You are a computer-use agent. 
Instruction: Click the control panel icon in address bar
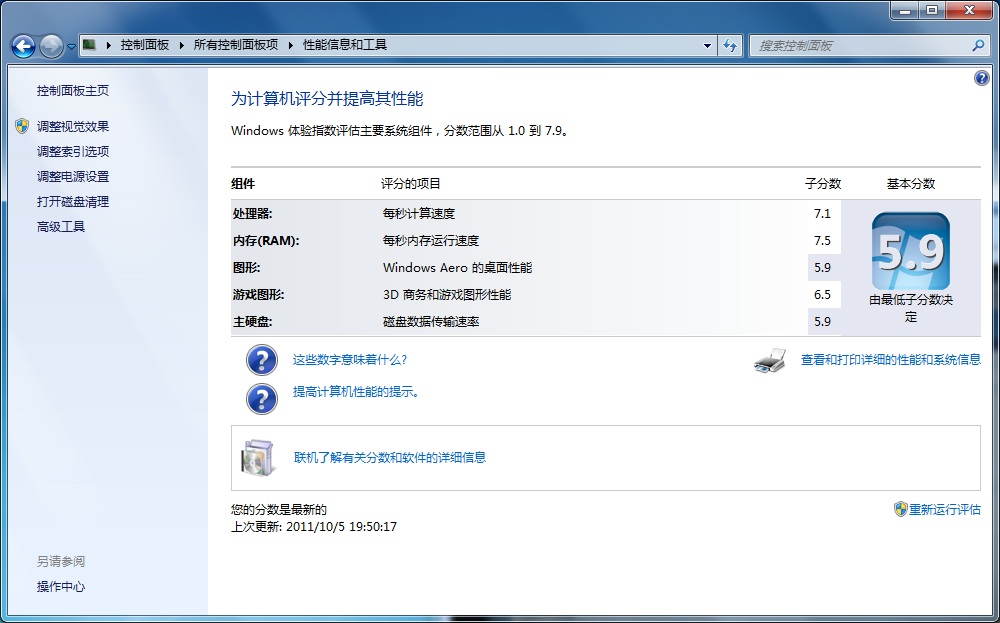click(x=90, y=45)
